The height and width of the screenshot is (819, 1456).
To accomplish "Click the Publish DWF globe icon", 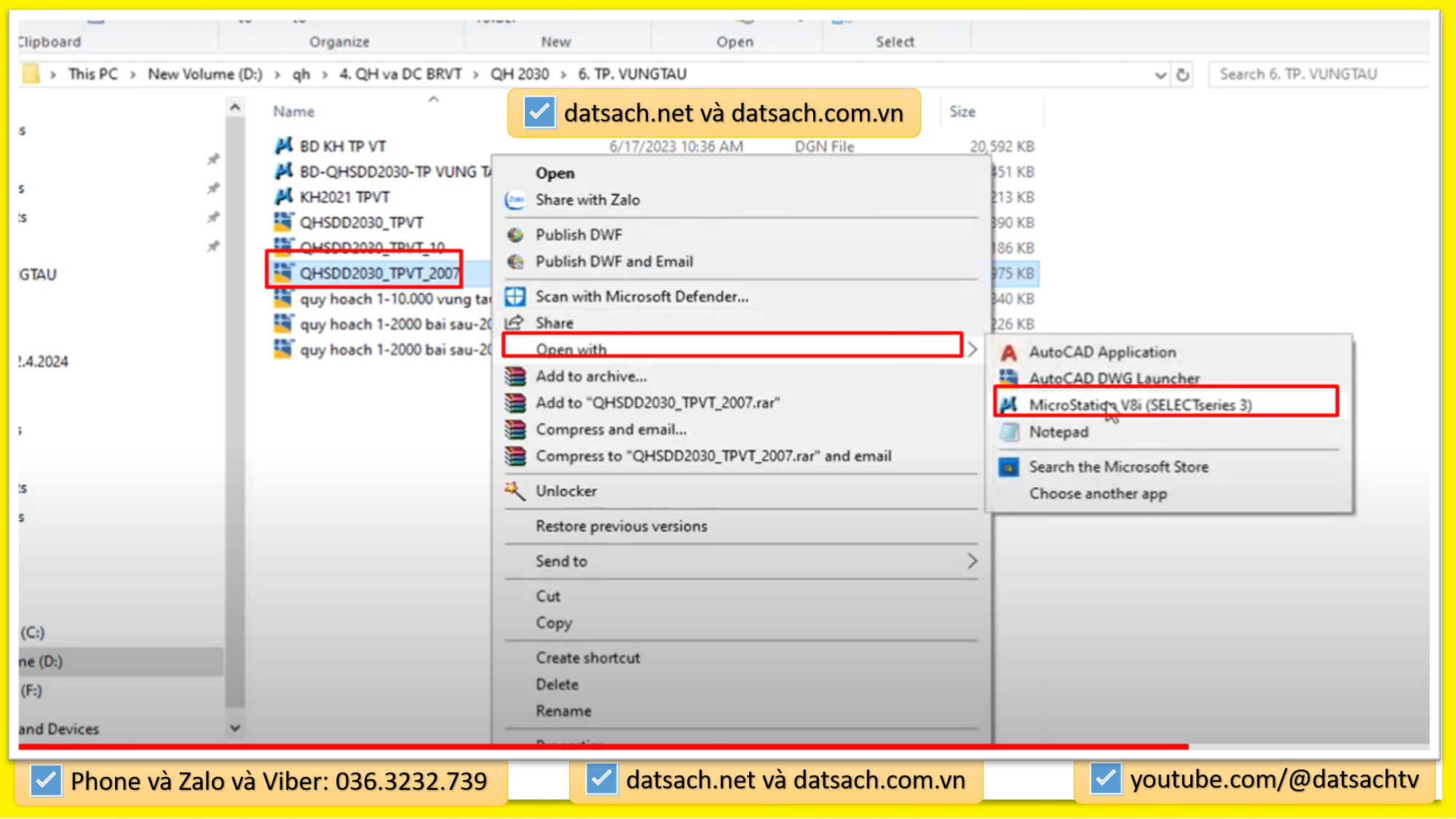I will tap(516, 234).
